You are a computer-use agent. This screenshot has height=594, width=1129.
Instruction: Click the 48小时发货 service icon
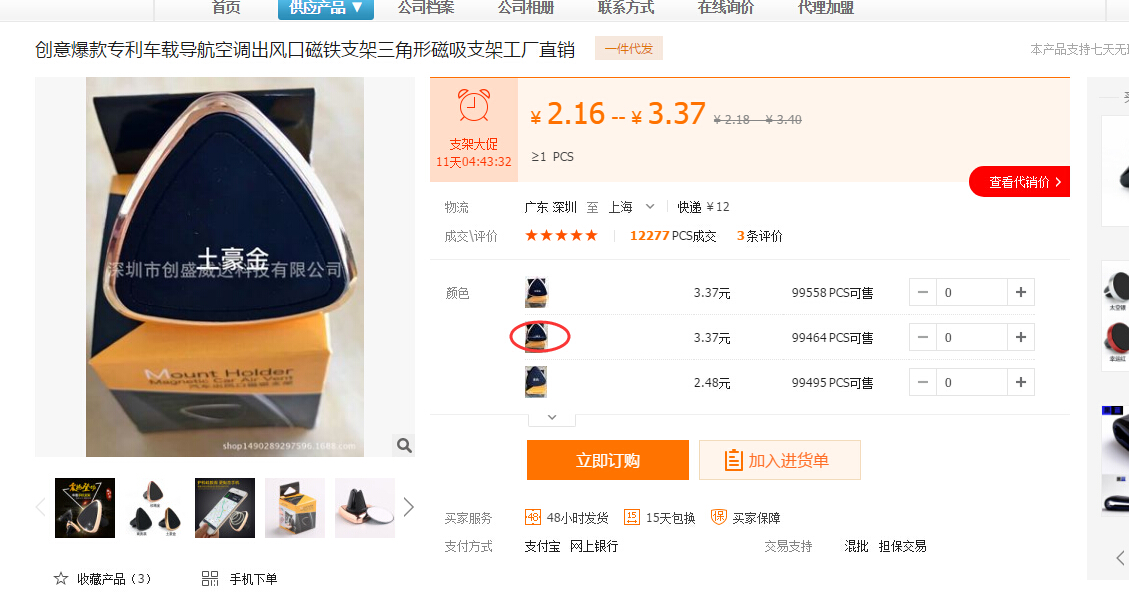[533, 517]
